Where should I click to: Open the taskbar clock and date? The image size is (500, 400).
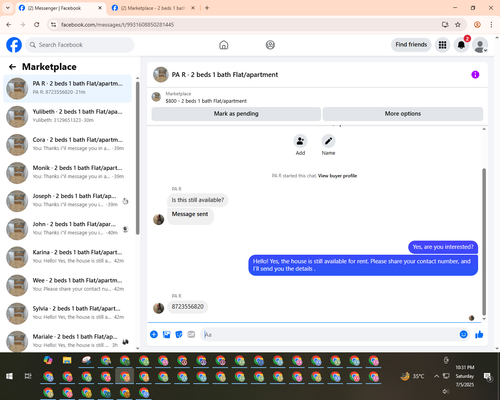tap(465, 376)
